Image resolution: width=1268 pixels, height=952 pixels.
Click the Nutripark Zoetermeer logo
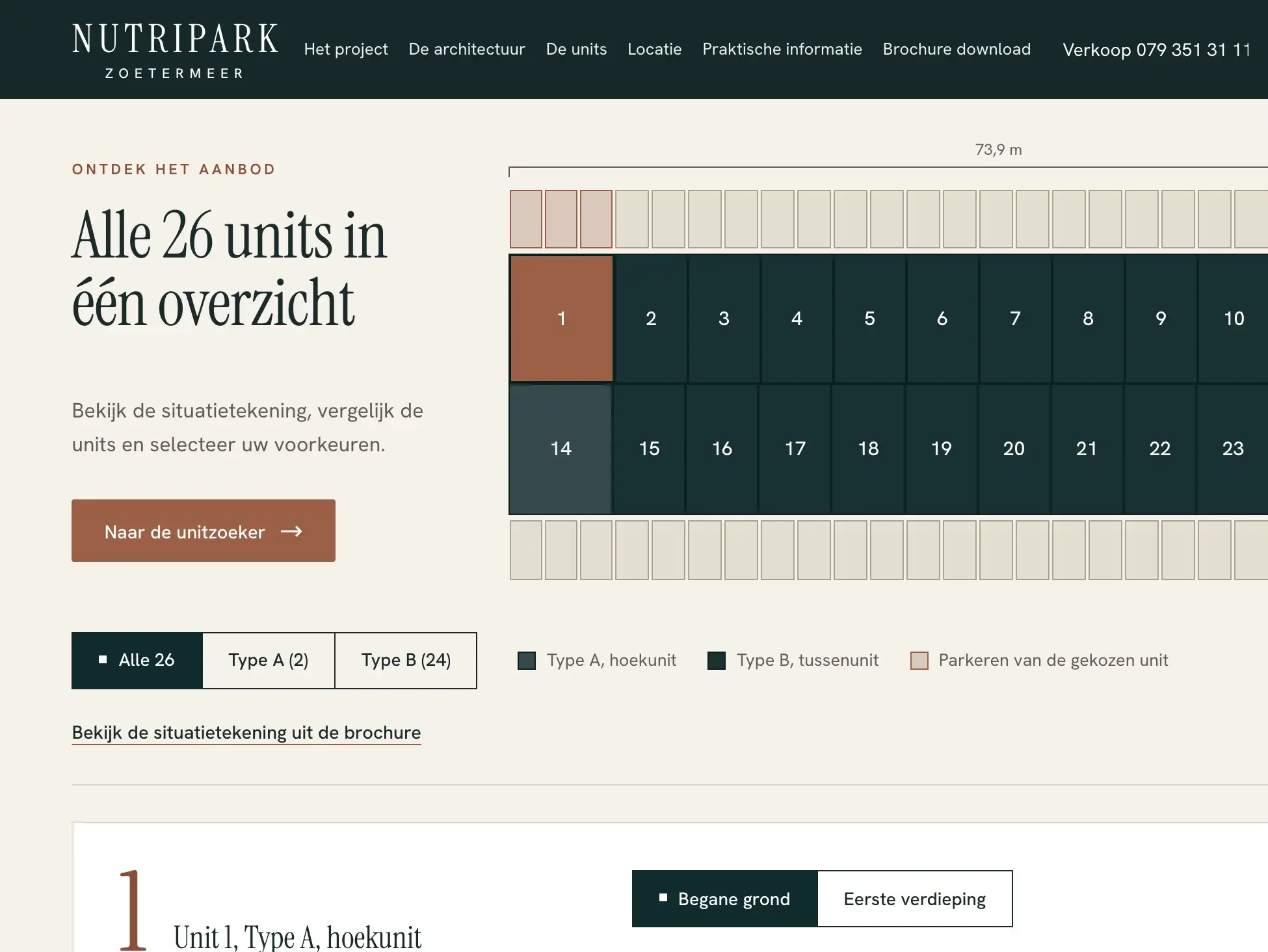[x=175, y=51]
